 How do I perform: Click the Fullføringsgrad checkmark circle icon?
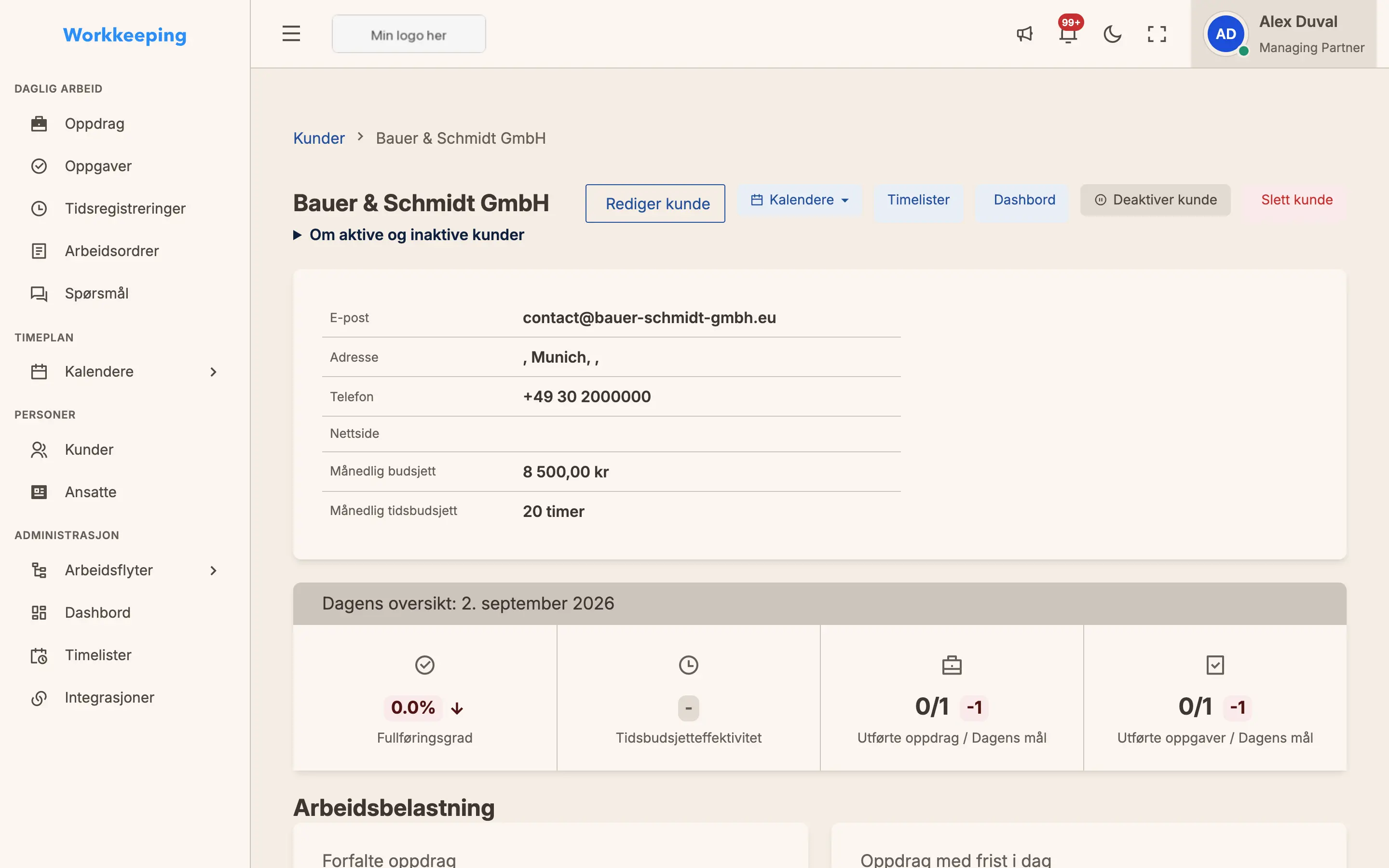pyautogui.click(x=425, y=665)
